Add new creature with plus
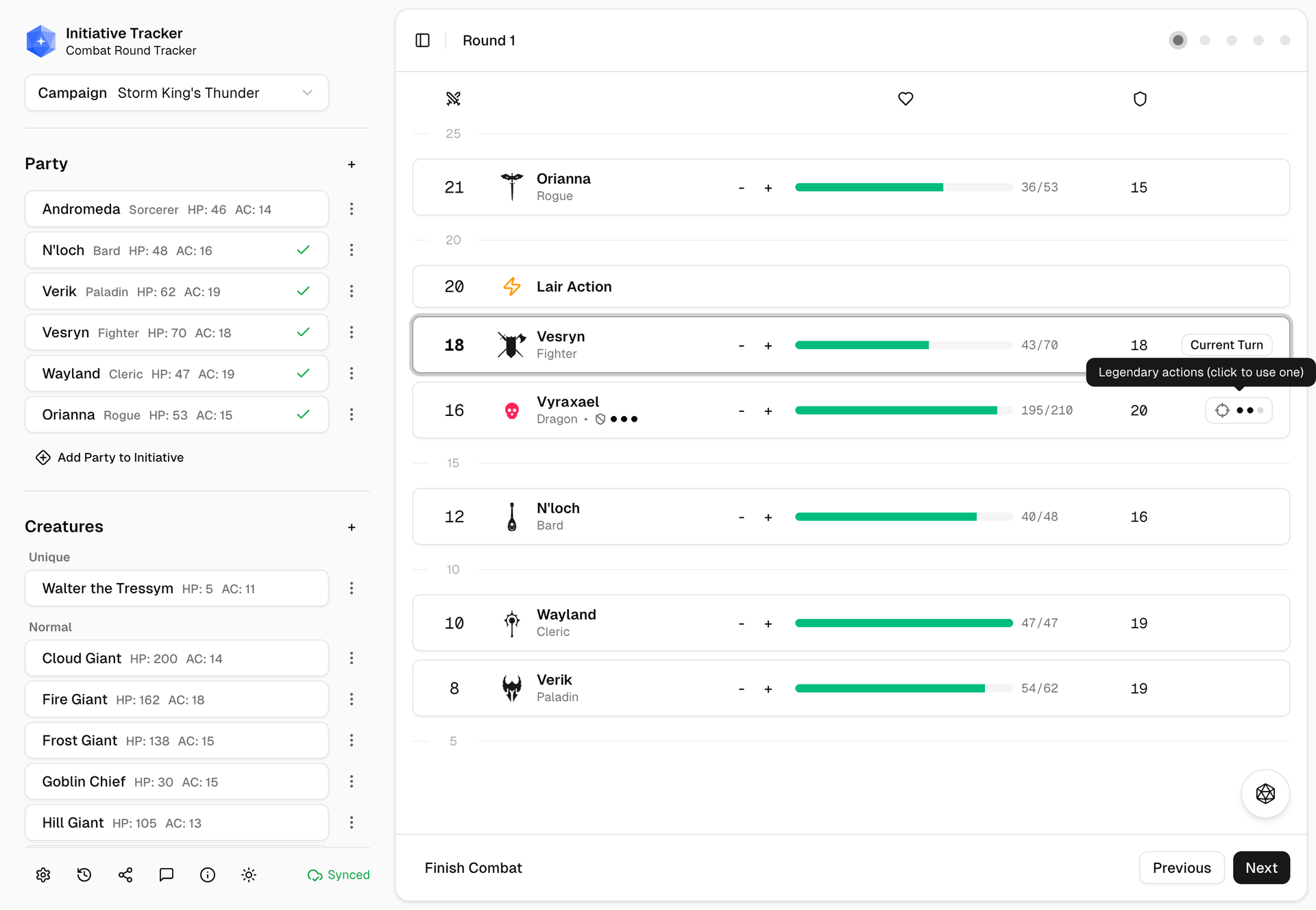 (x=352, y=527)
